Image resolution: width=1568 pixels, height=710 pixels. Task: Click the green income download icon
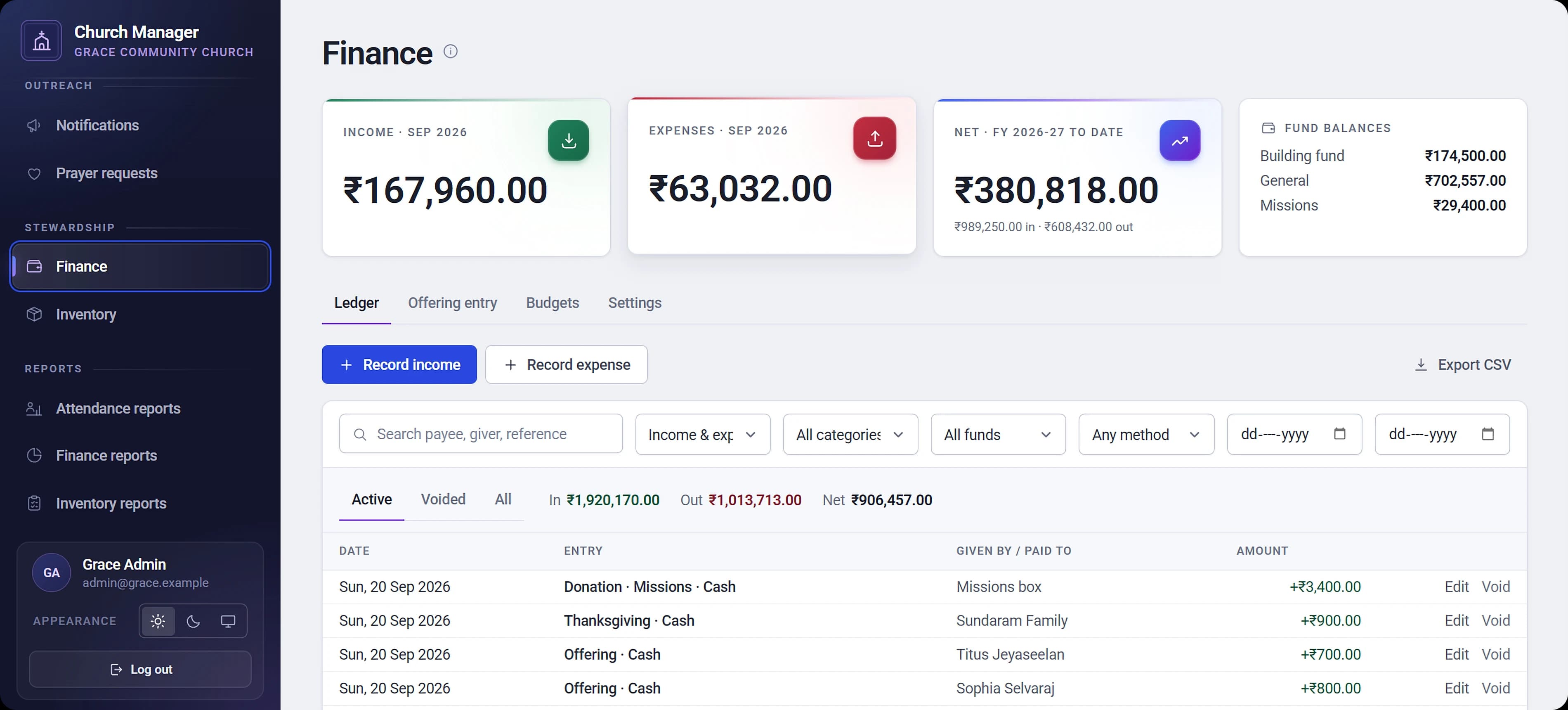coord(569,141)
